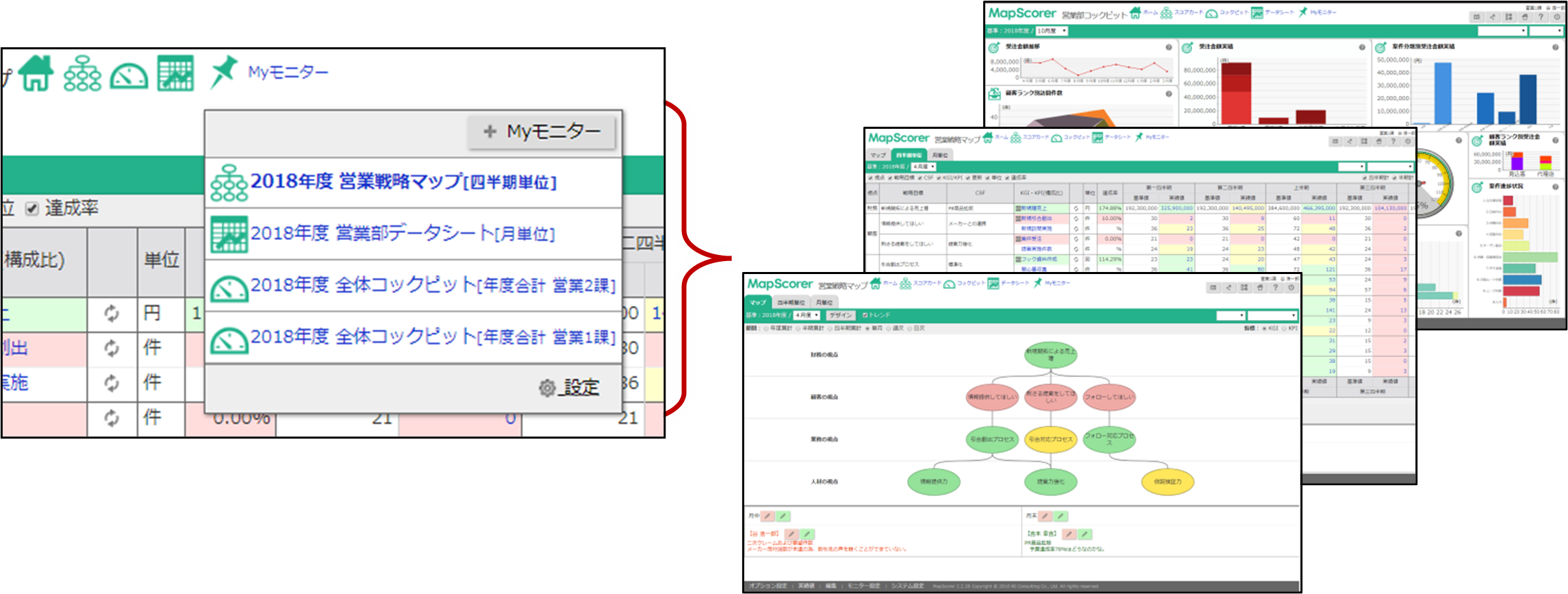Image resolution: width=1568 pixels, height=594 pixels.
Task: Click the refresh icon in the bottom table row
Action: (112, 418)
